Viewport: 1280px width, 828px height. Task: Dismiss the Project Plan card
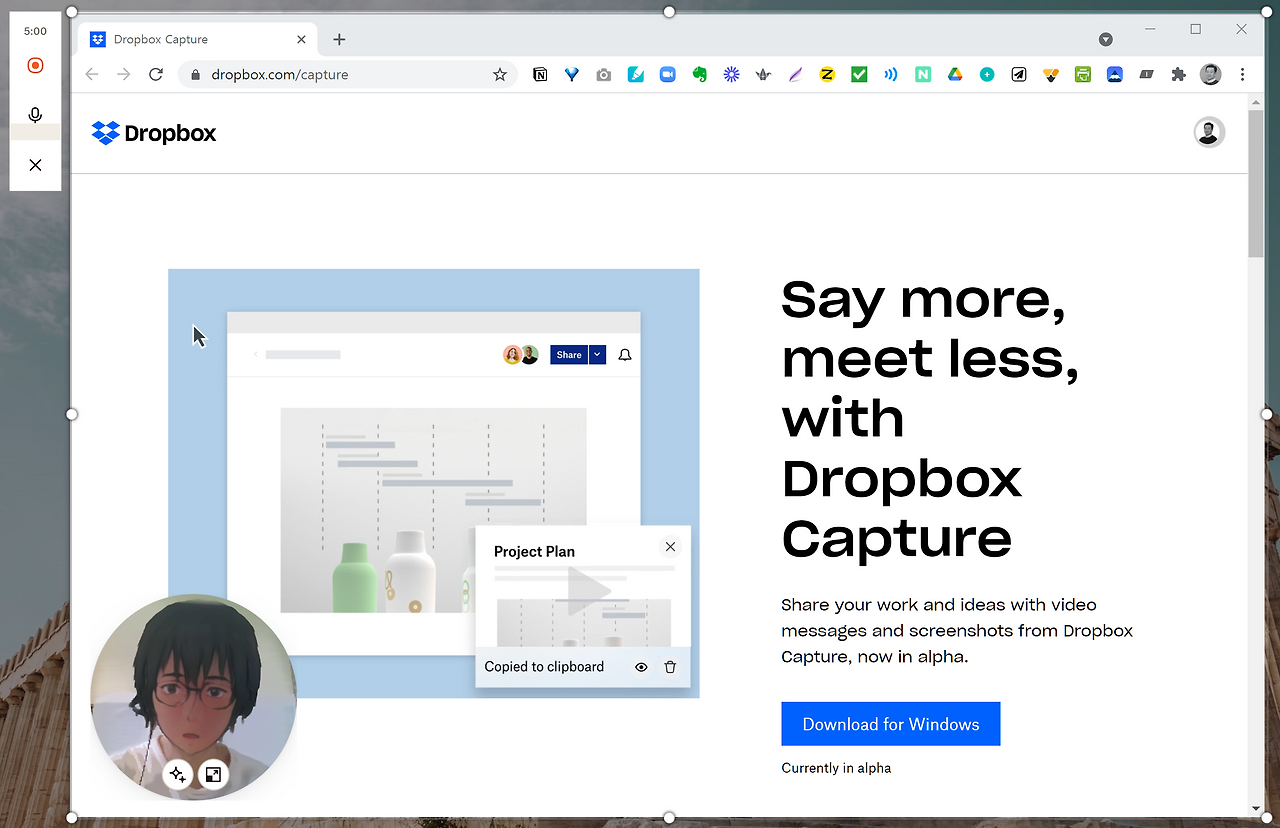tap(670, 547)
